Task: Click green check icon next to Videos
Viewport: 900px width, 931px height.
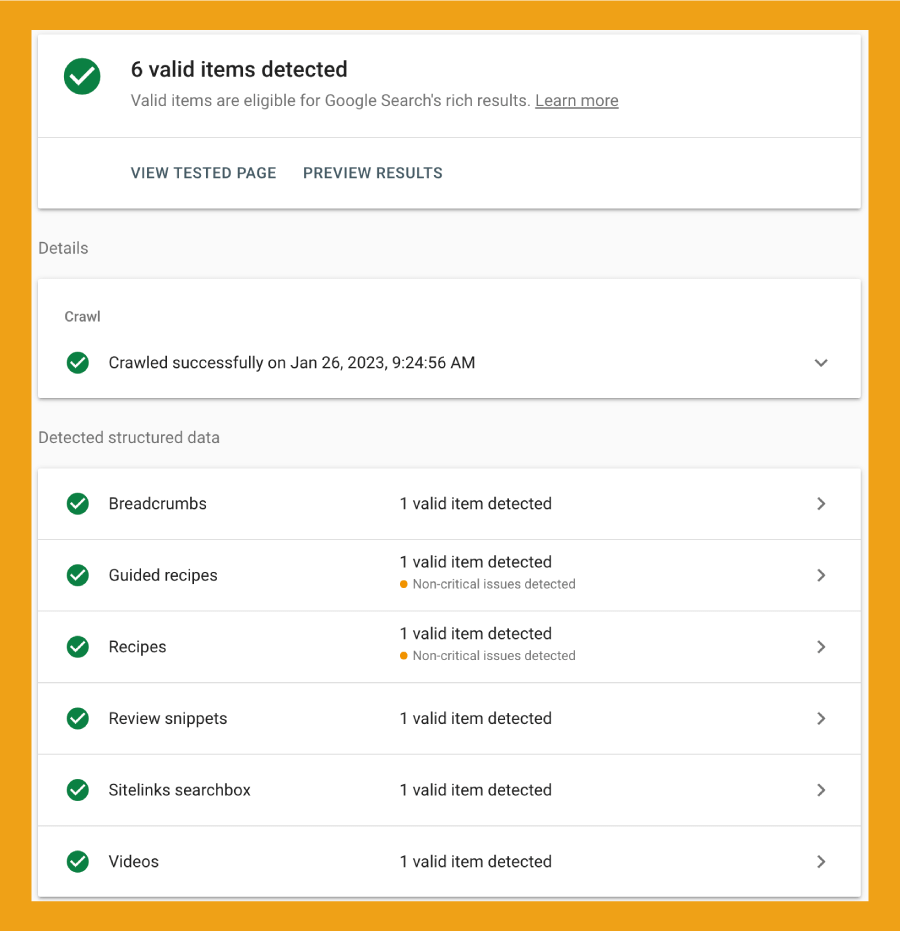Action: pyautogui.click(x=78, y=861)
